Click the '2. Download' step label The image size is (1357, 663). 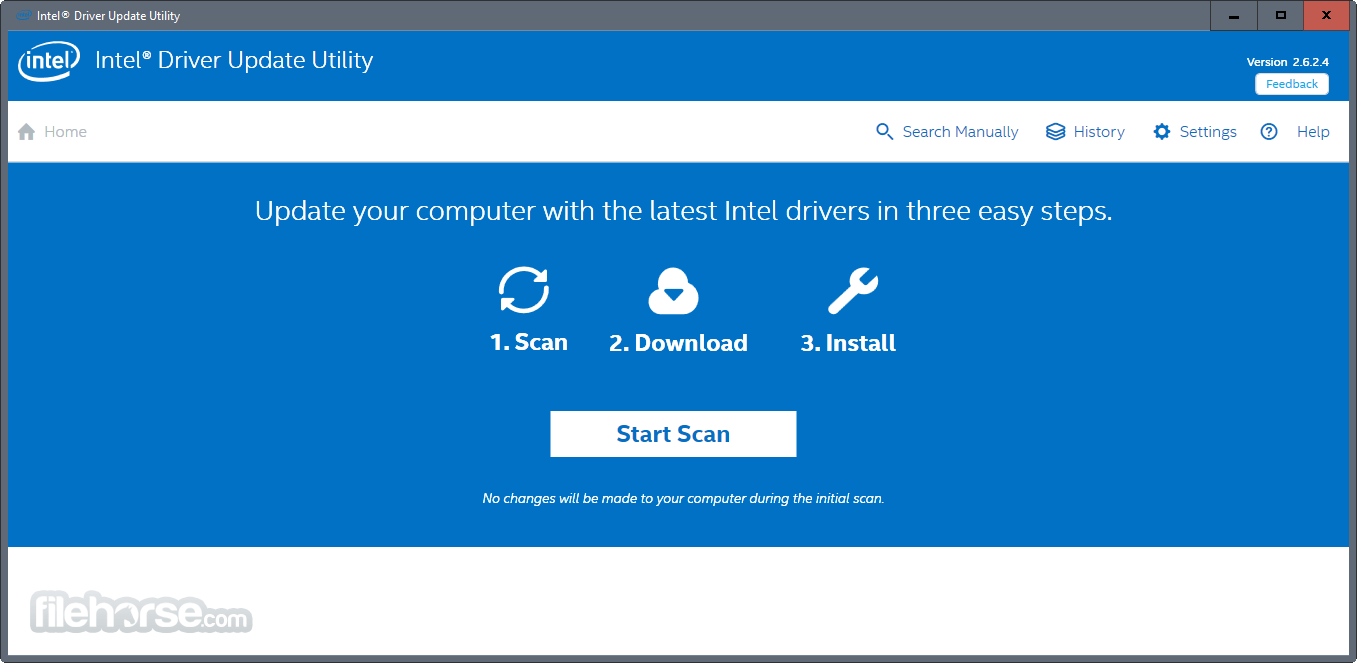point(678,343)
